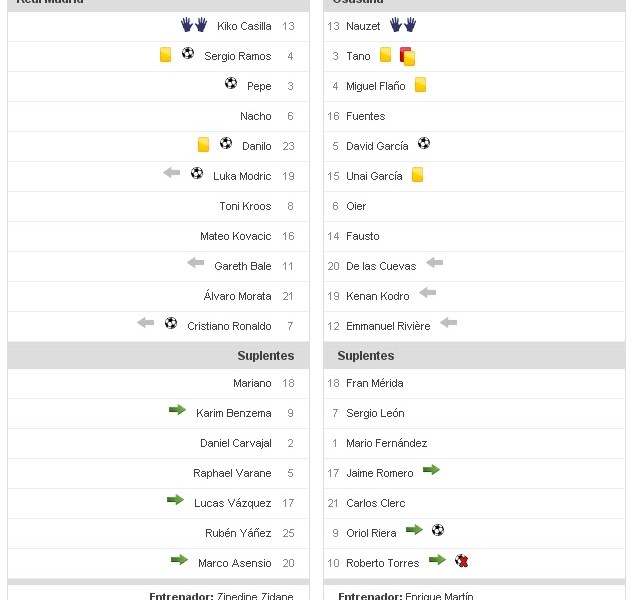Click Tano's red and yellow card icon
The width and height of the screenshot is (631, 600).
pyautogui.click(x=407, y=57)
